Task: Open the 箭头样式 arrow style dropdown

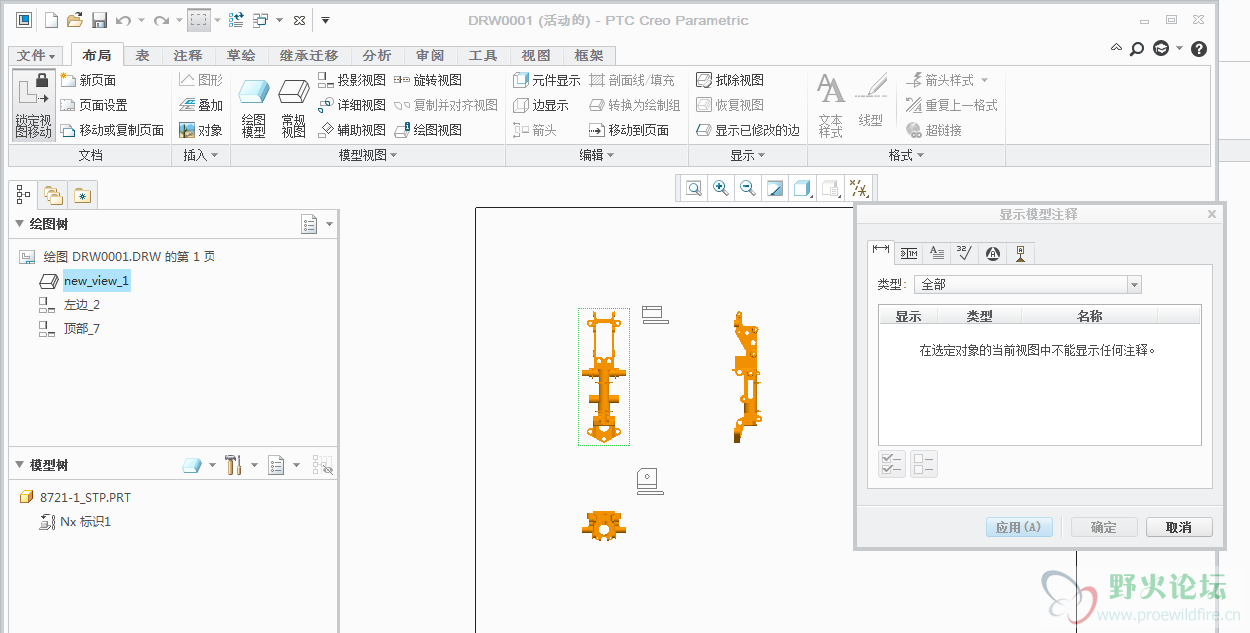Action: click(947, 80)
